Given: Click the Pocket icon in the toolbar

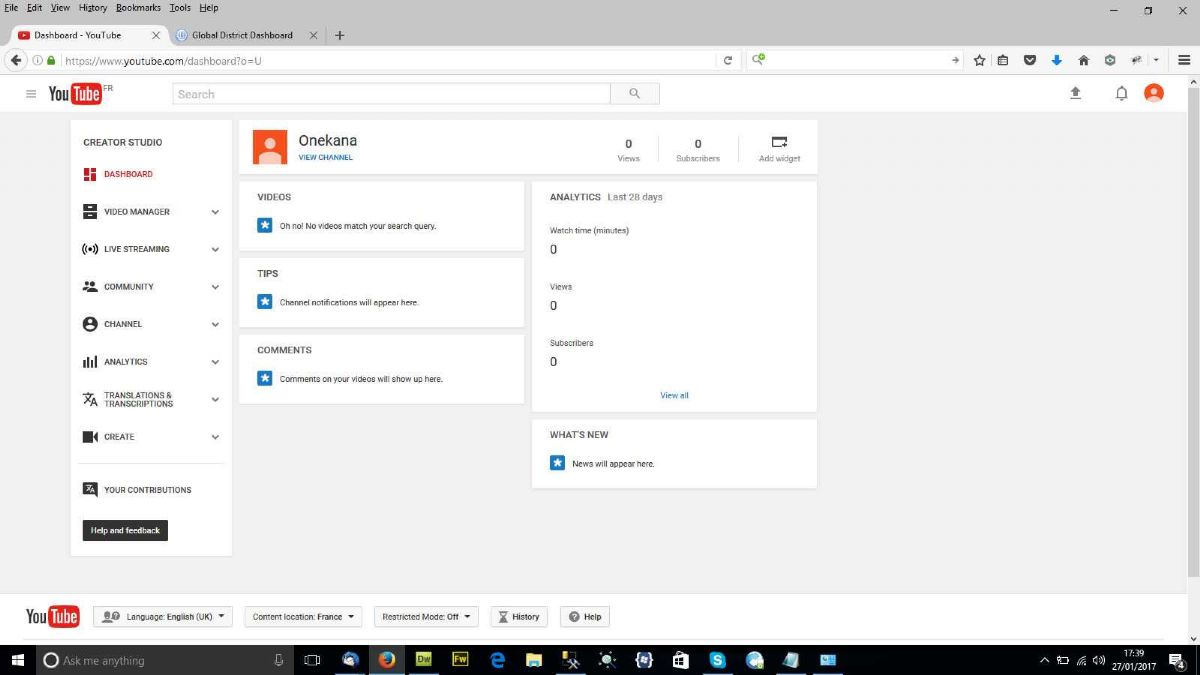Looking at the screenshot, I should [1030, 60].
